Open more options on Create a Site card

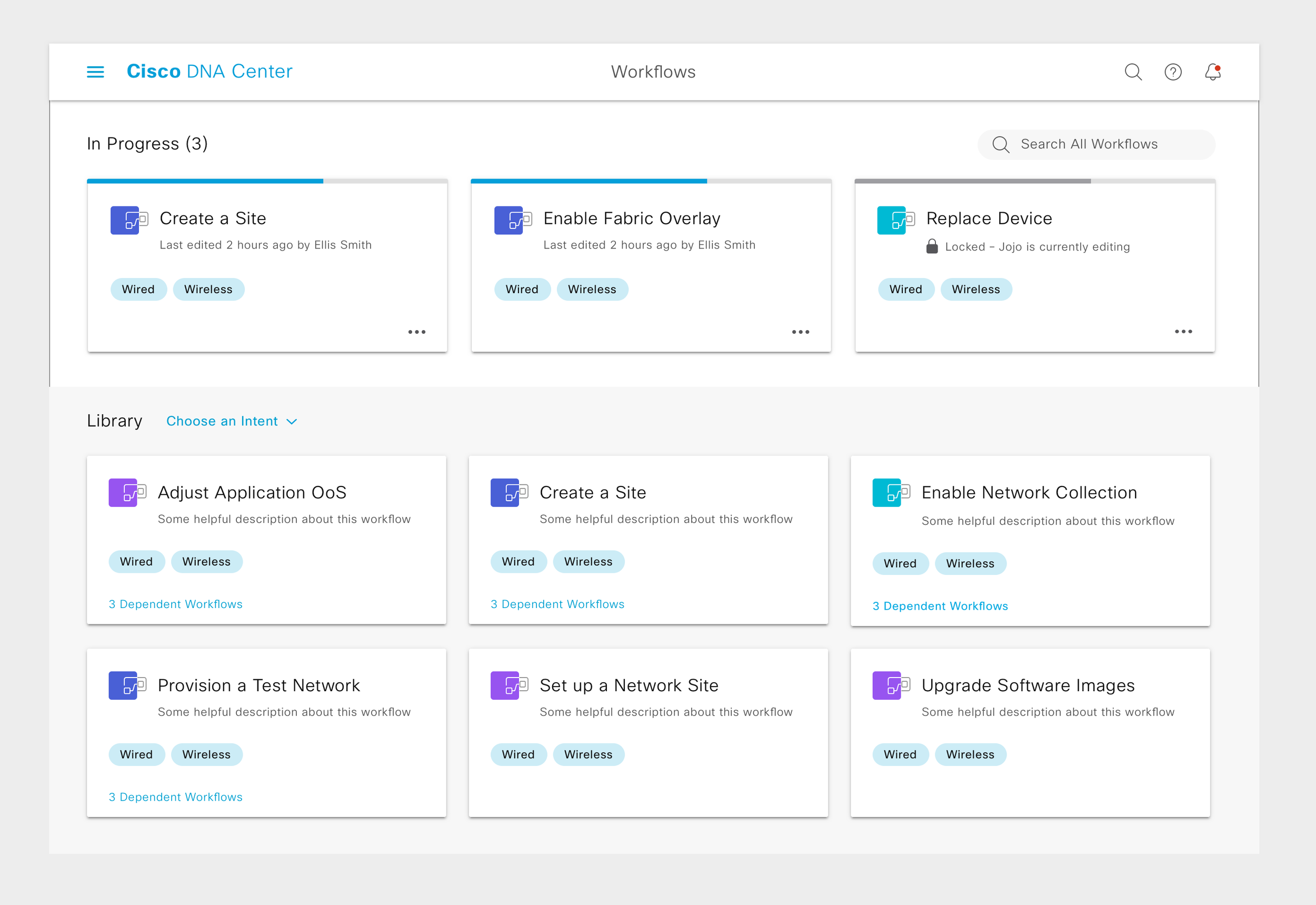click(417, 332)
